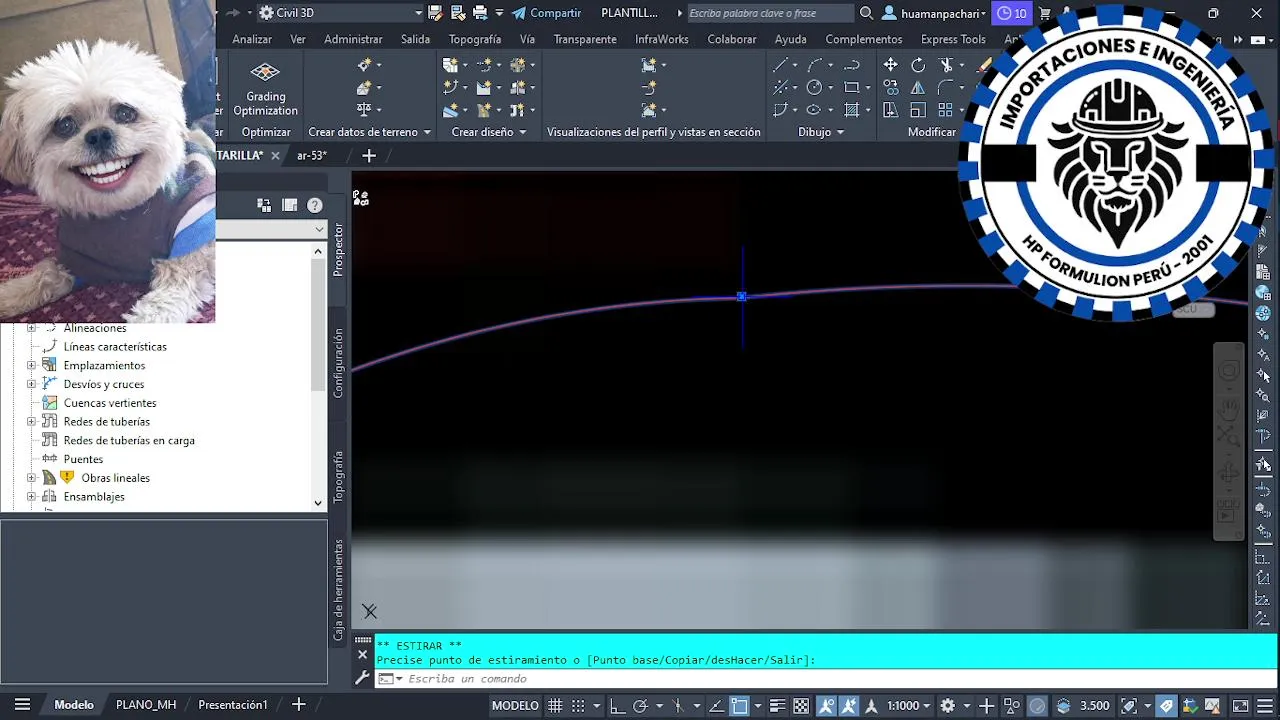Select the Rectangle tool in Dibujo
The image size is (1280, 720).
(x=851, y=87)
